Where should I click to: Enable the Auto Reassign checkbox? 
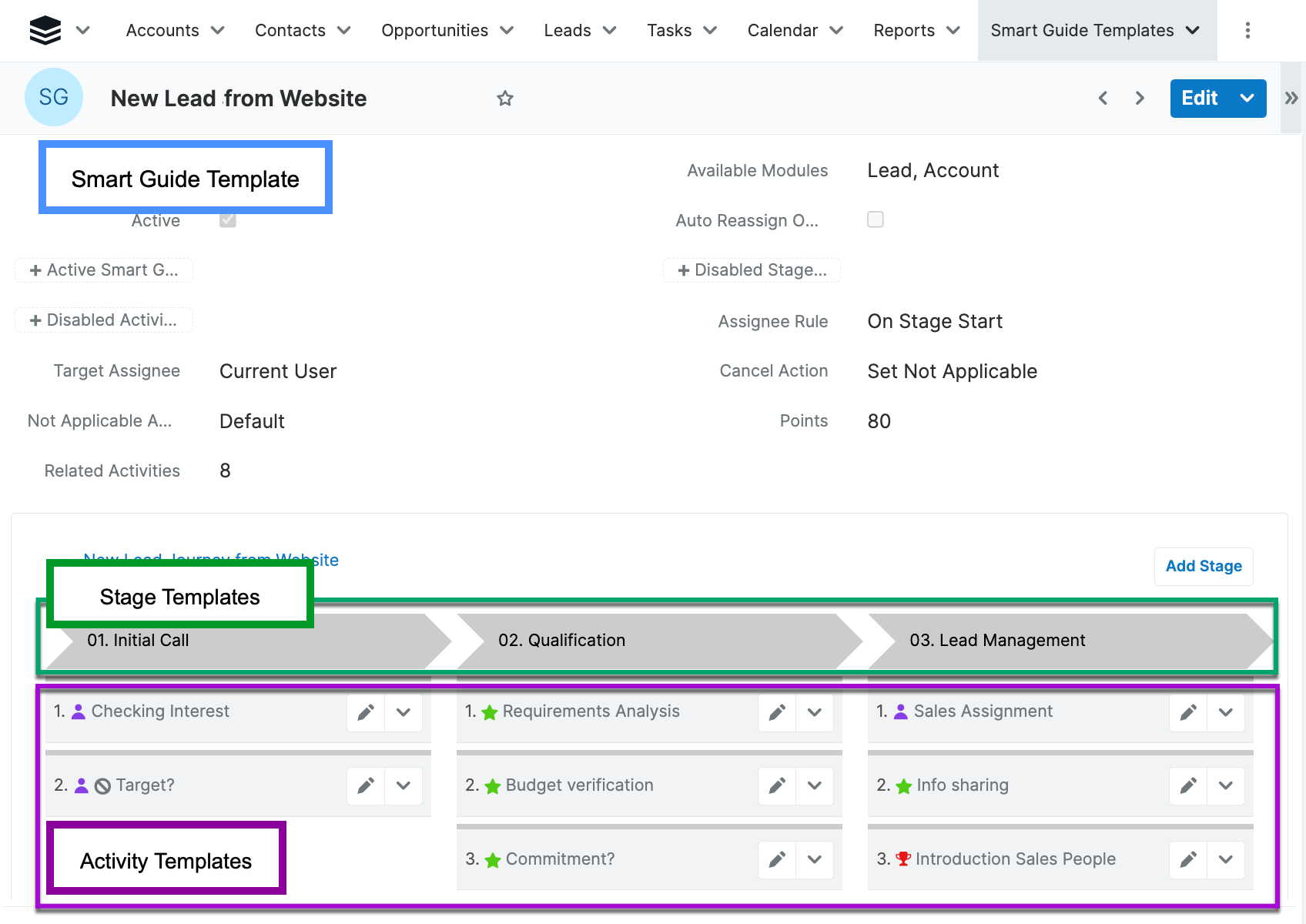(x=876, y=220)
